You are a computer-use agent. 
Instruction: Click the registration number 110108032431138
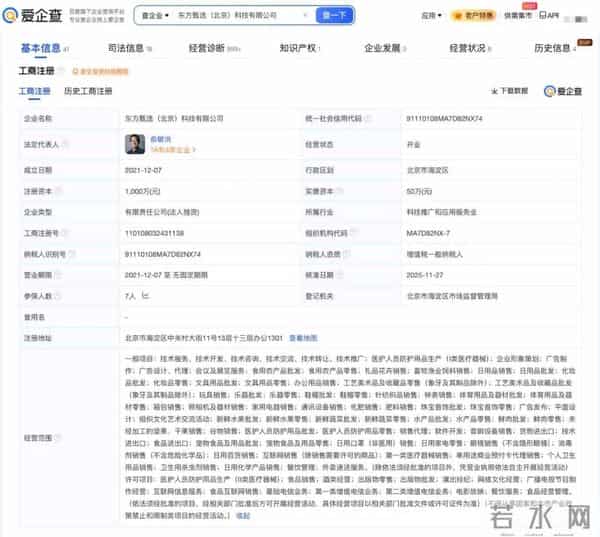[155, 233]
